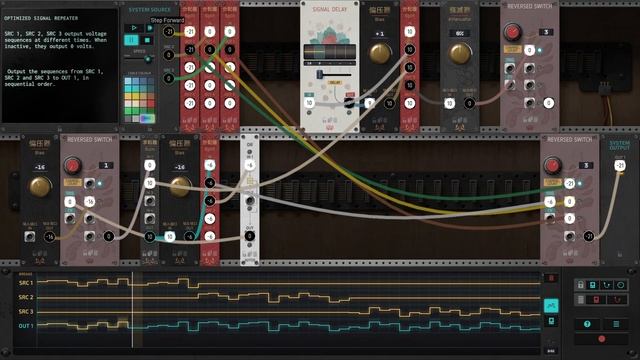Turn the Attenuator module gold knob
640x360 pixels.
pyautogui.click(x=460, y=54)
